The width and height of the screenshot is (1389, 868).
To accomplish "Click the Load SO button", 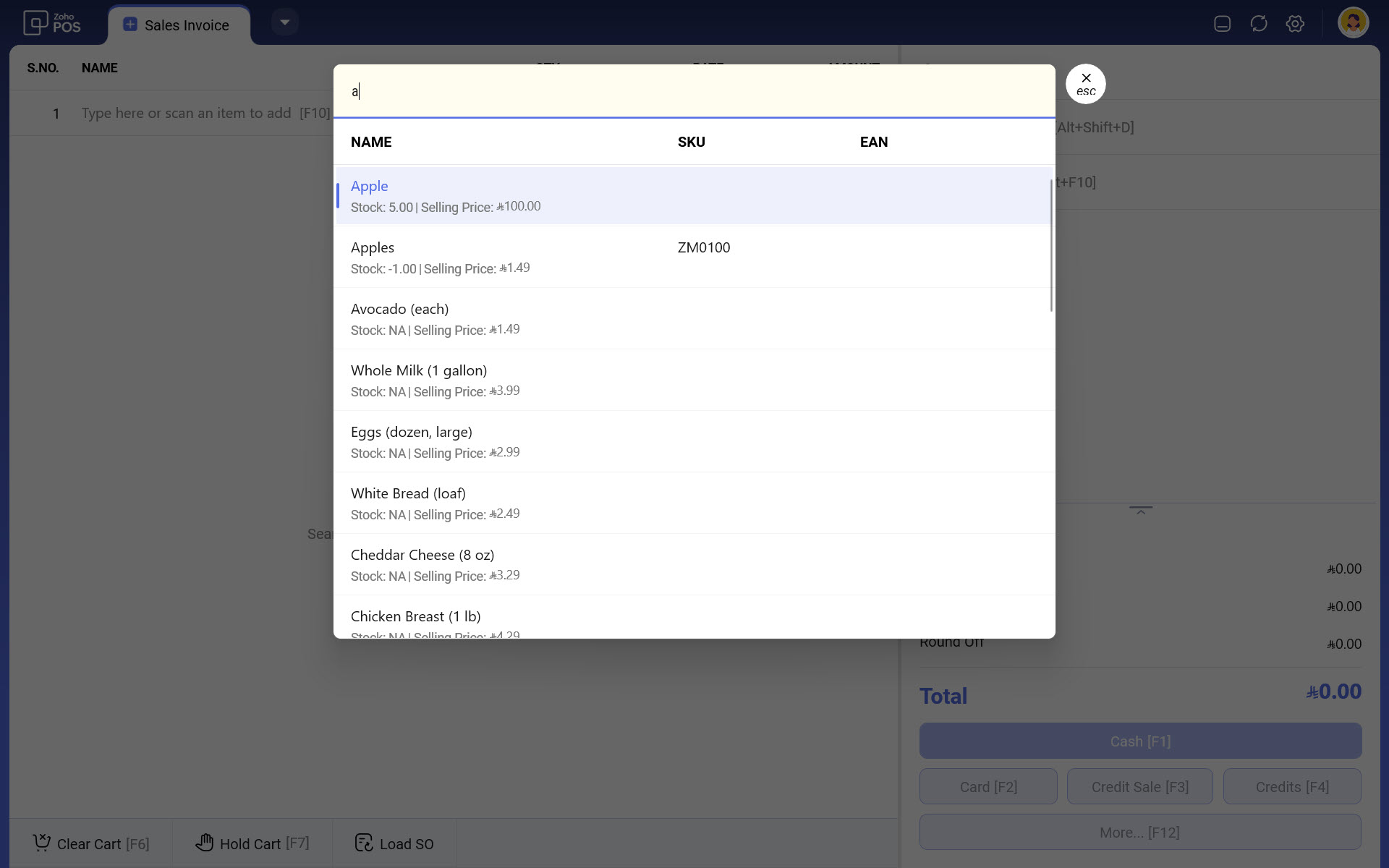I will coord(394,843).
